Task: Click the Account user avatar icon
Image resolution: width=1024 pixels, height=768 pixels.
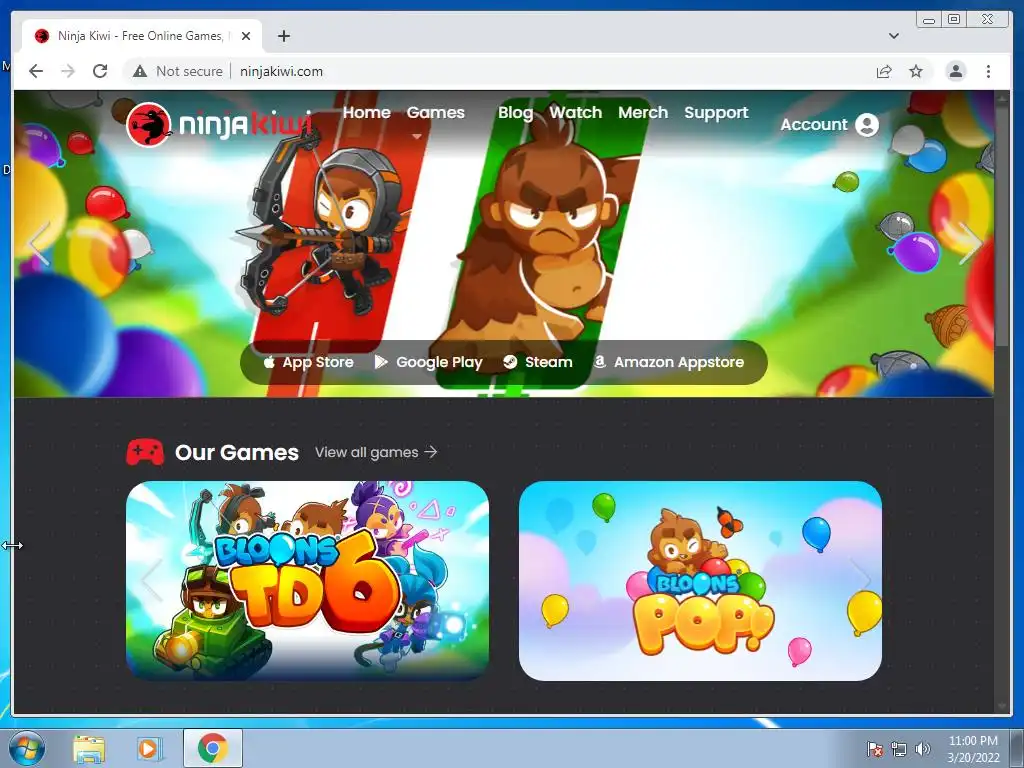Action: tap(867, 125)
